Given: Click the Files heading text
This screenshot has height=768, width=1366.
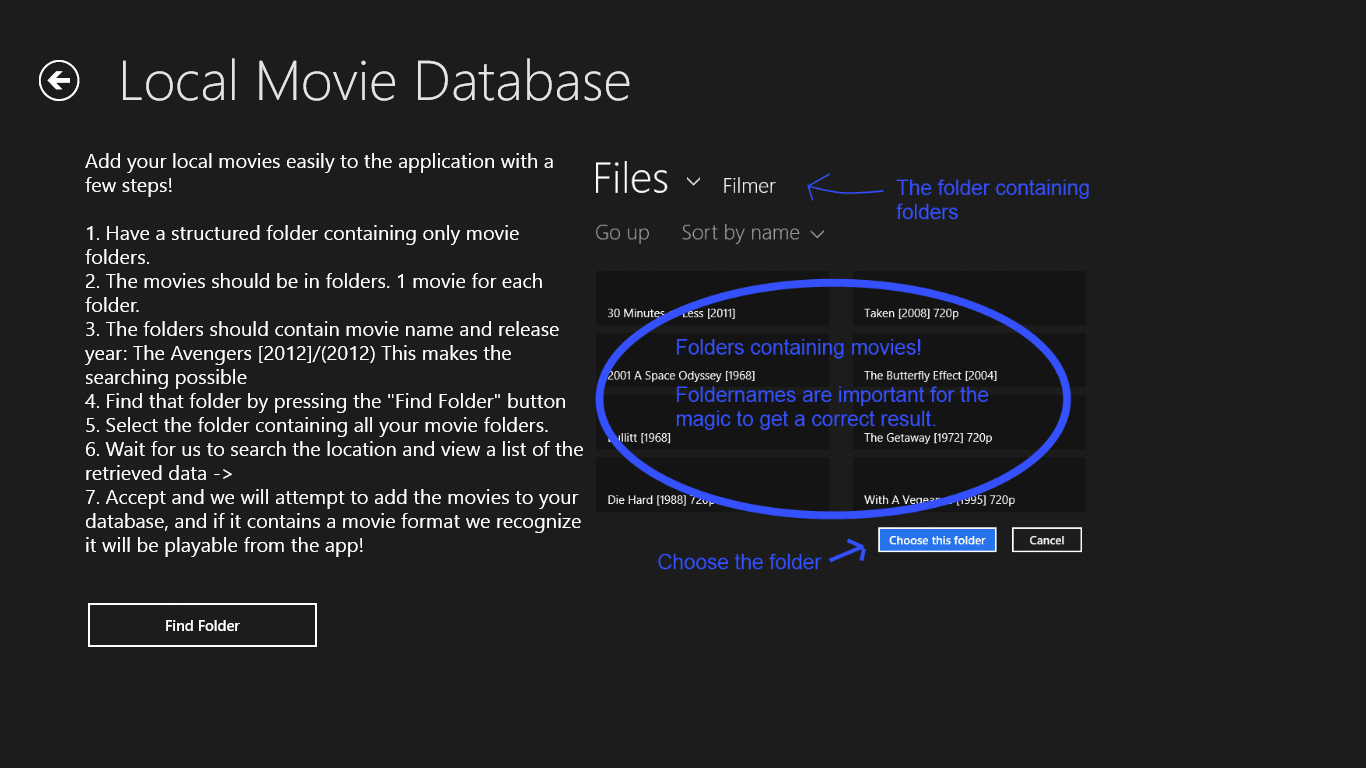Looking at the screenshot, I should click(x=630, y=180).
